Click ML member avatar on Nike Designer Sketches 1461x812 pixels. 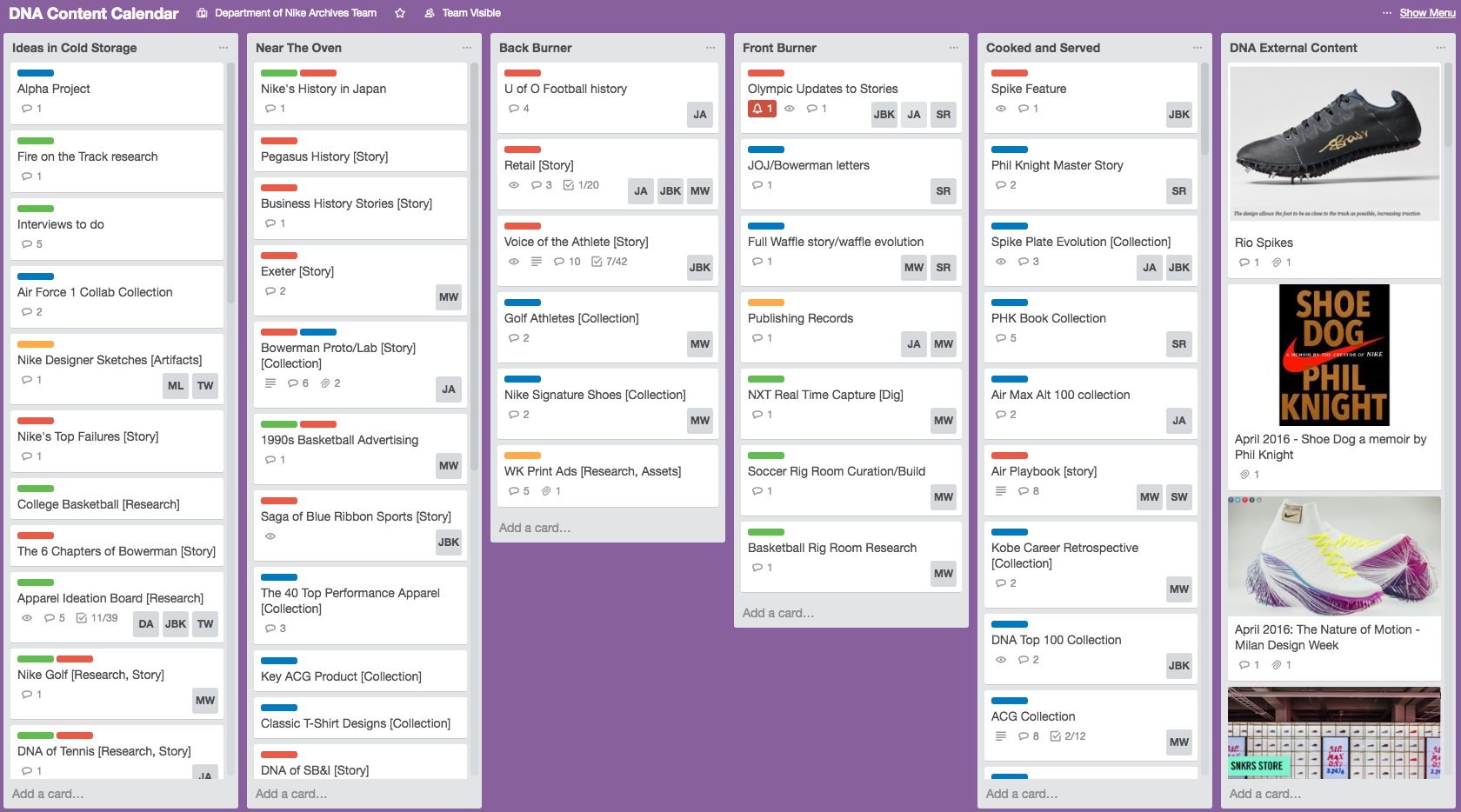(x=176, y=386)
